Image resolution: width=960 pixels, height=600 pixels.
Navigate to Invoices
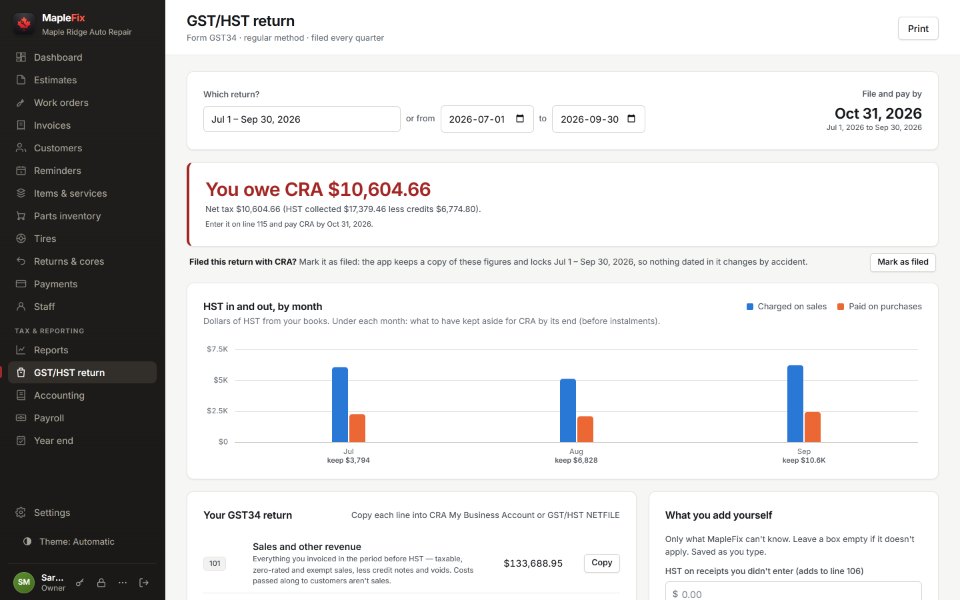coord(82,125)
